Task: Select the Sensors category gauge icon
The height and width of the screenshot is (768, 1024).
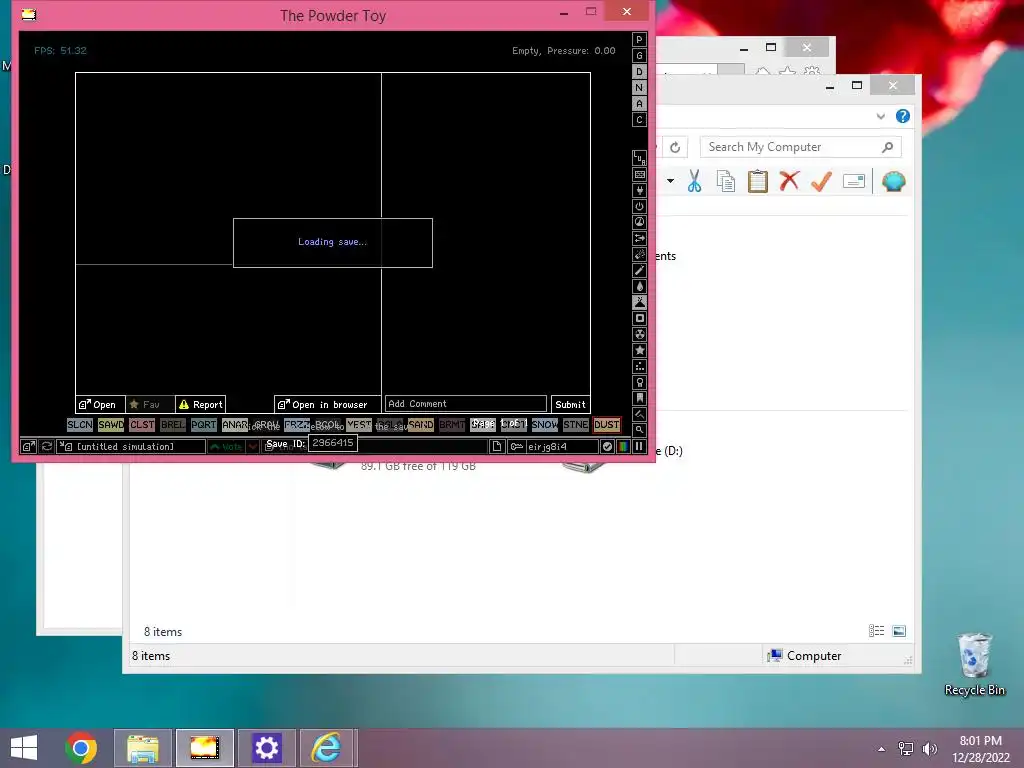Action: (639, 222)
